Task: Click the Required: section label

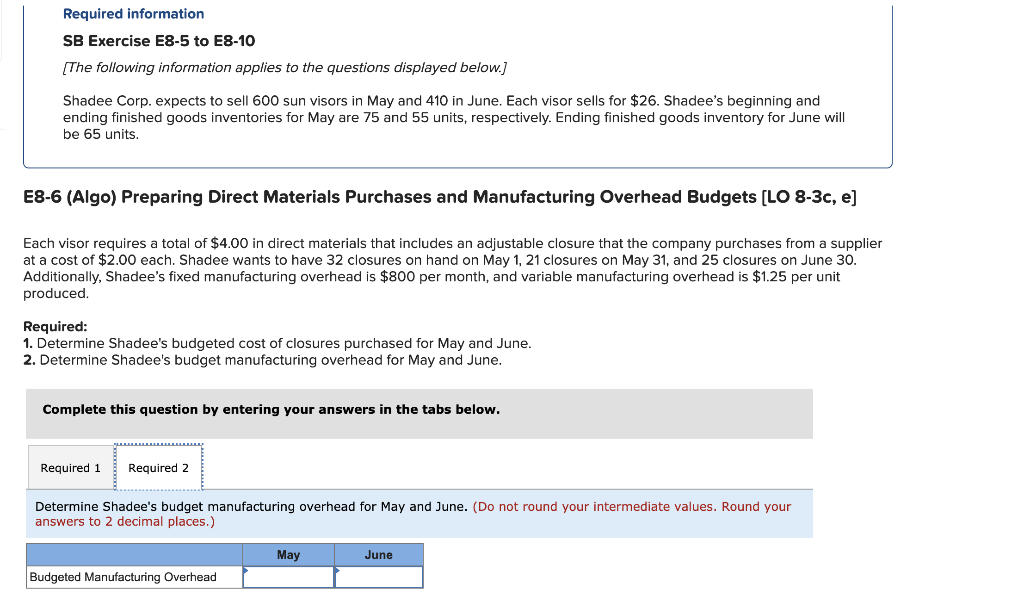Action: (x=54, y=326)
